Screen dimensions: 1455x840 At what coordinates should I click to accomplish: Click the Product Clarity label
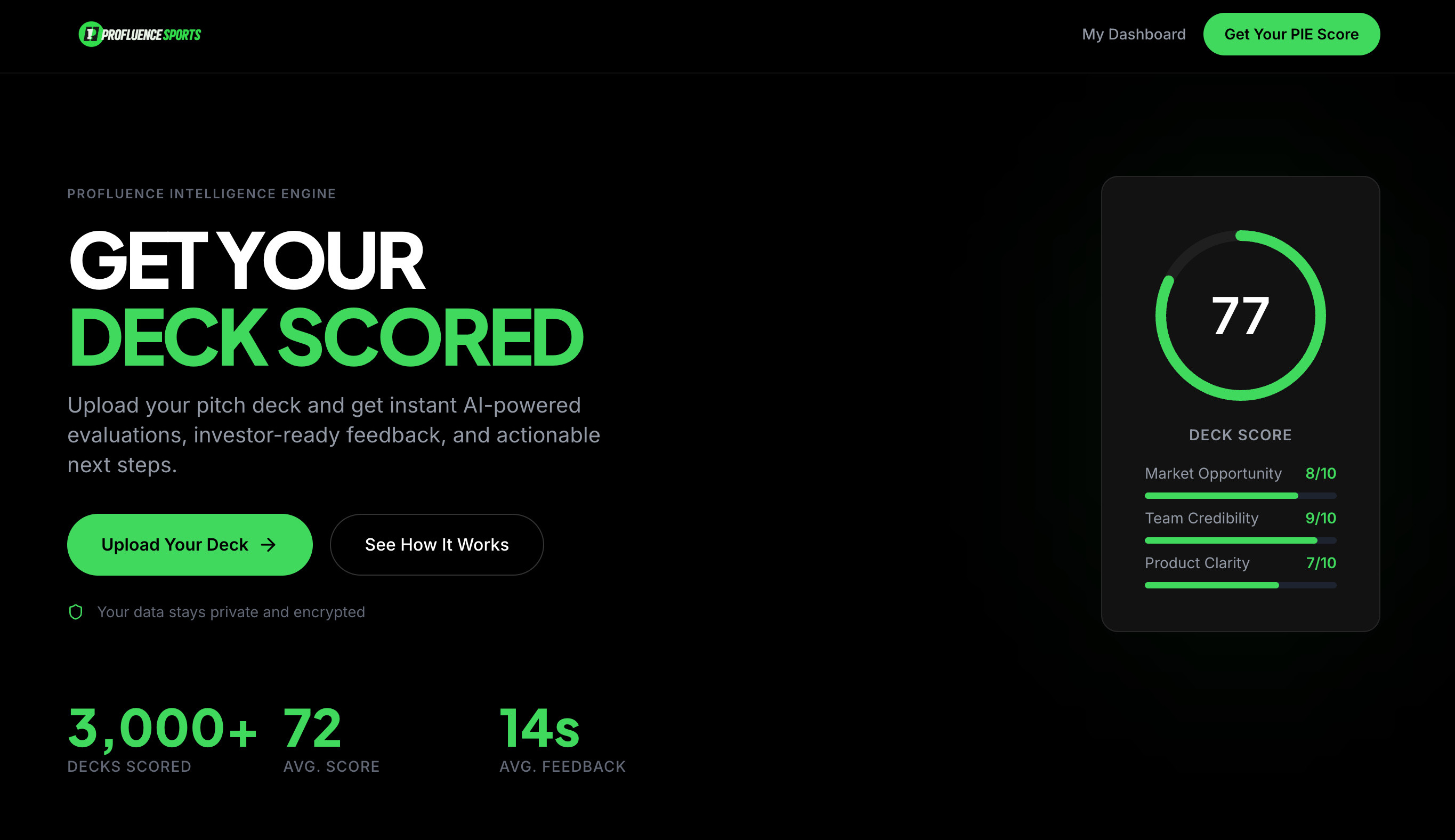1197,562
